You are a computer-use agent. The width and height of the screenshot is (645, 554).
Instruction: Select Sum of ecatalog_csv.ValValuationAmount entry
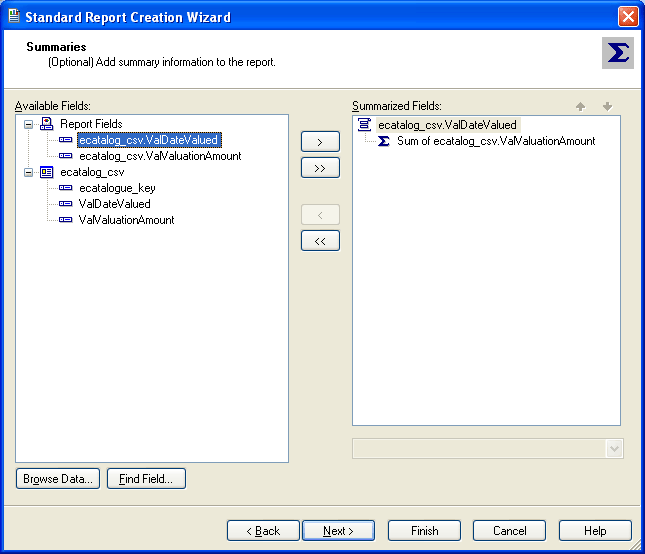(x=495, y=141)
